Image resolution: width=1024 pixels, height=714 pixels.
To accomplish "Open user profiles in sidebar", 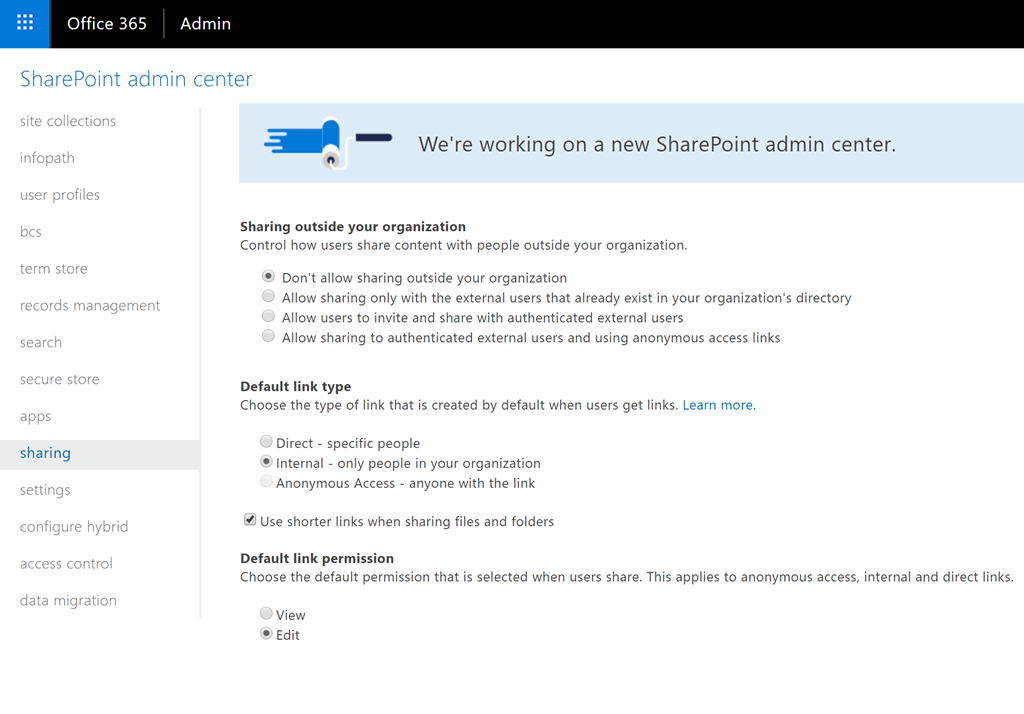I will (x=60, y=195).
